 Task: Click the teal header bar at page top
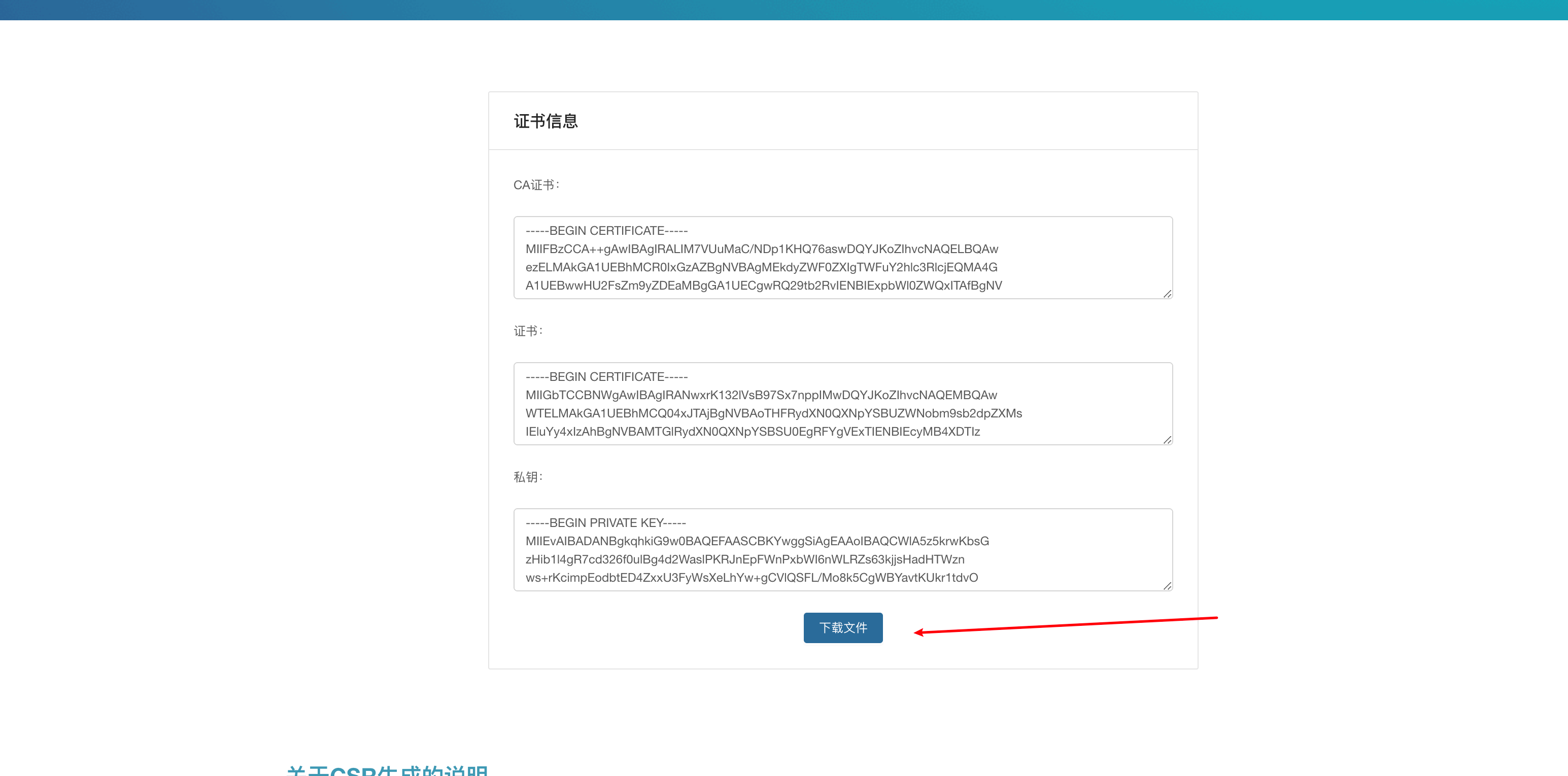point(784,12)
